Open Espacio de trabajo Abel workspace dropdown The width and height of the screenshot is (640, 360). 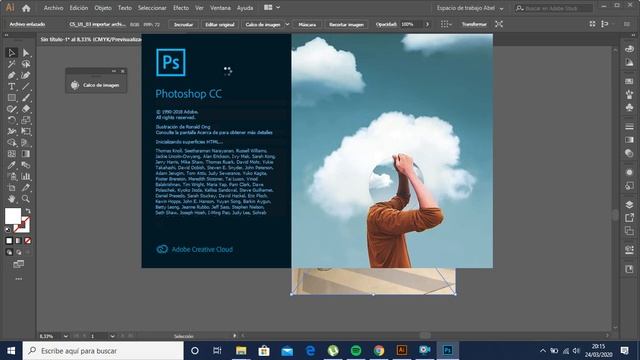(470, 8)
